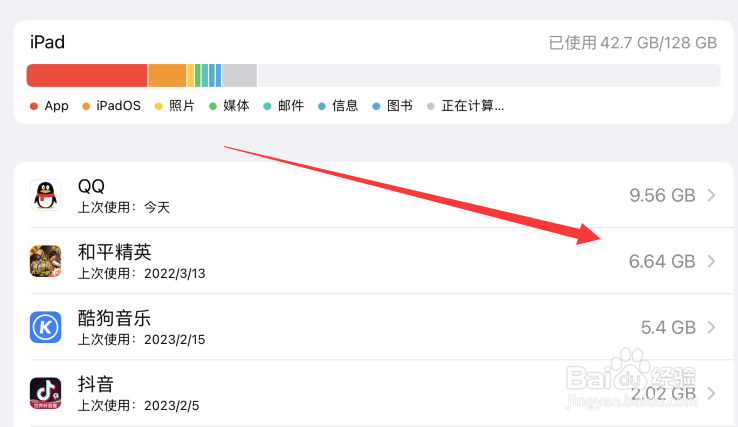Click the 照片 legend label

[182, 106]
